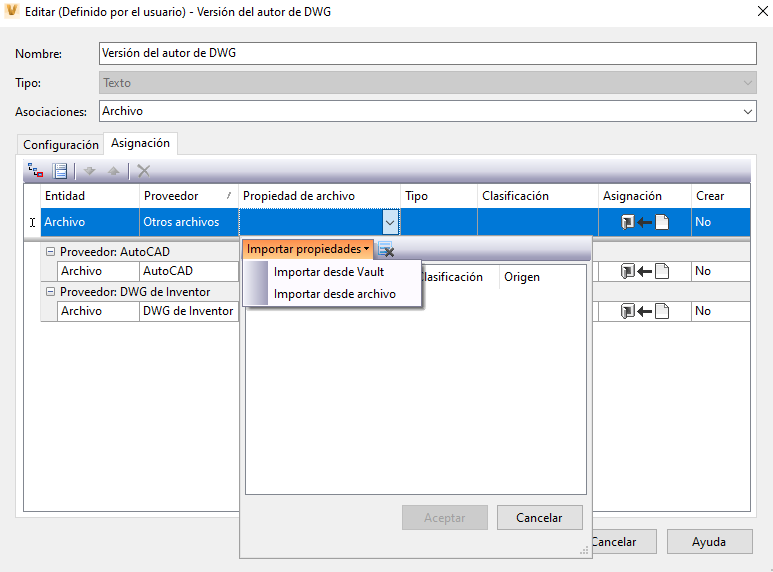Open the disabled Tipo Texto dropdown
This screenshot has height=572, width=773.
pos(748,83)
